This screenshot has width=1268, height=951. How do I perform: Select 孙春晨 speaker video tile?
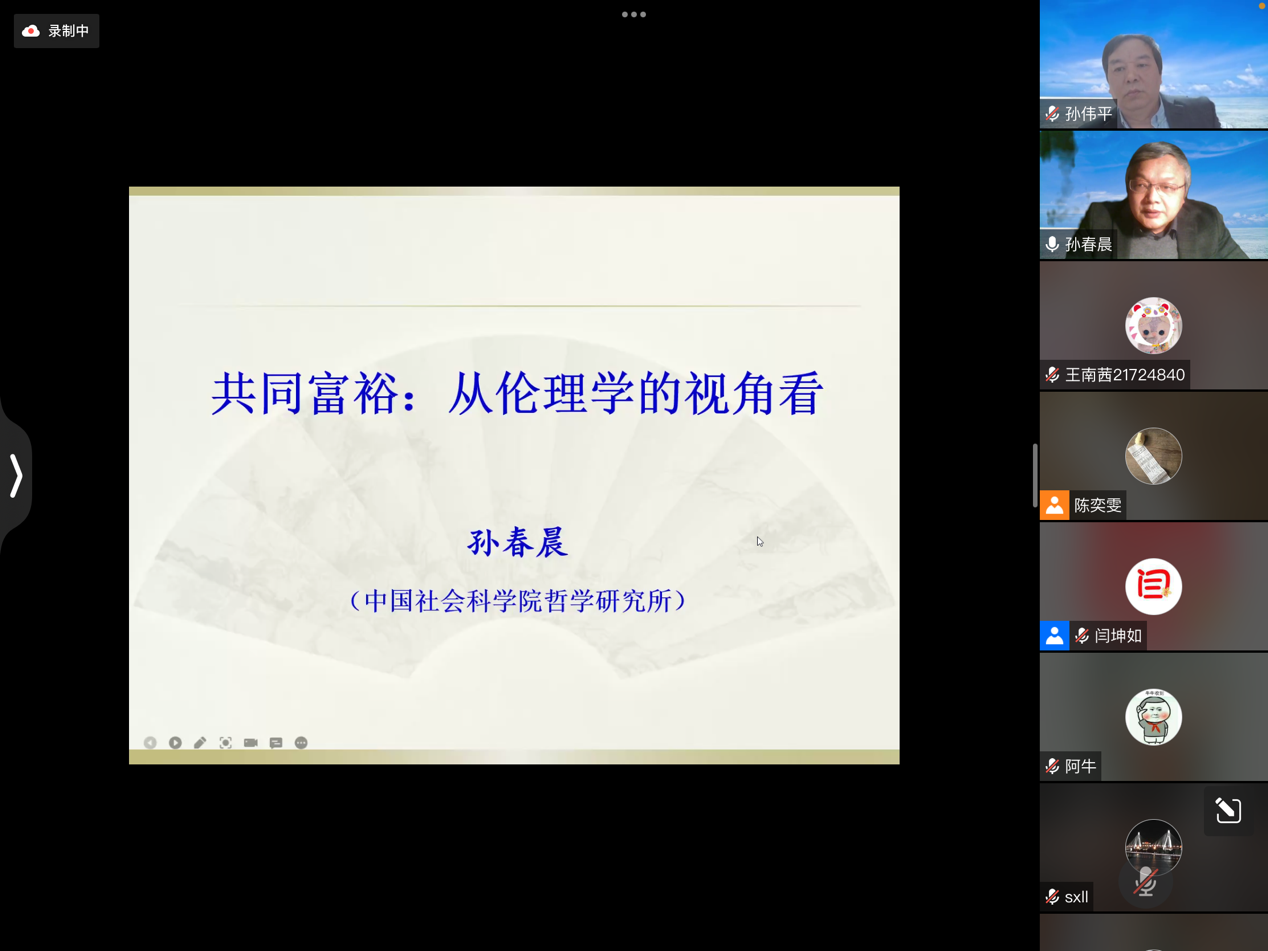[x=1153, y=195]
